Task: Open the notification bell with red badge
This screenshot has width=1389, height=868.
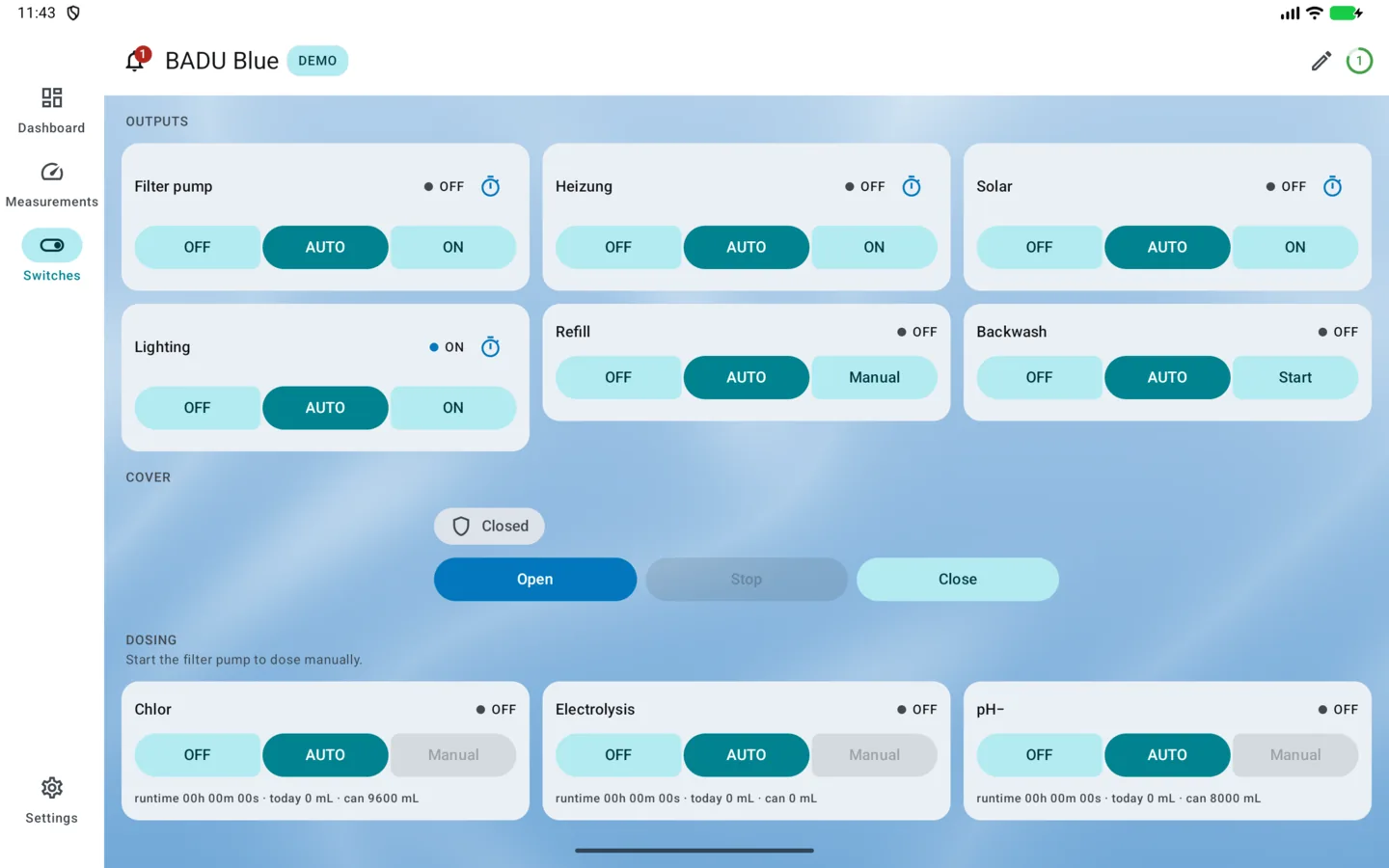Action: [137, 60]
